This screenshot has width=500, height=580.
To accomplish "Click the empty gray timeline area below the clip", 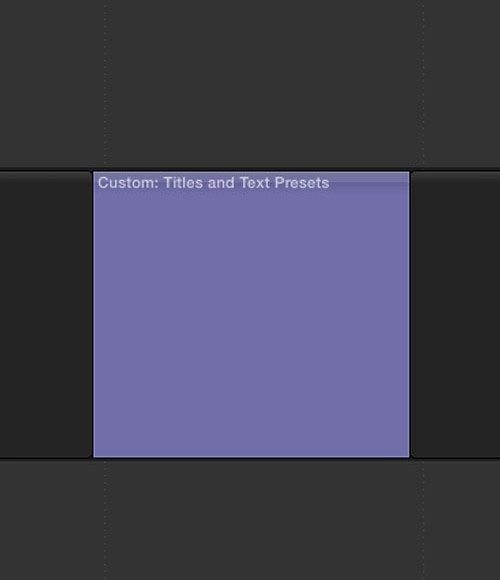I will 251,520.
